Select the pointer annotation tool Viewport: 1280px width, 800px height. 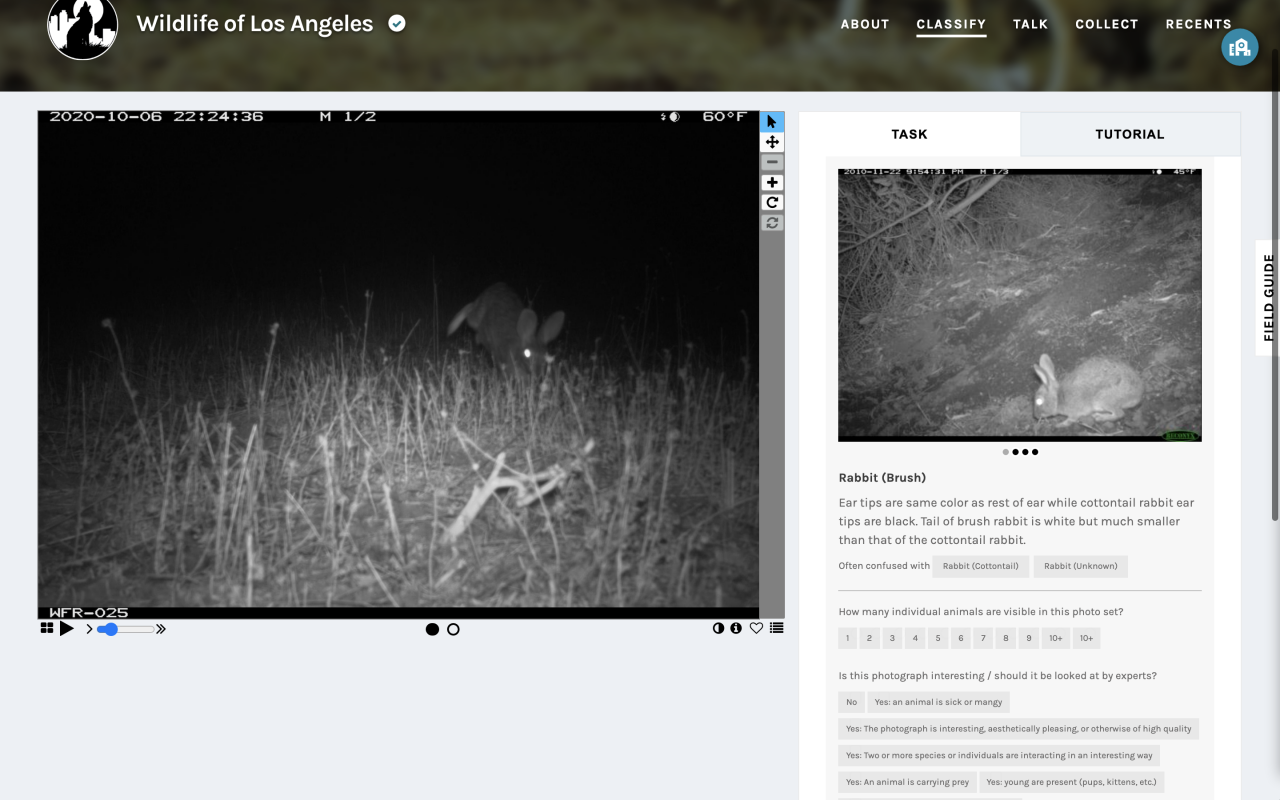pos(772,122)
